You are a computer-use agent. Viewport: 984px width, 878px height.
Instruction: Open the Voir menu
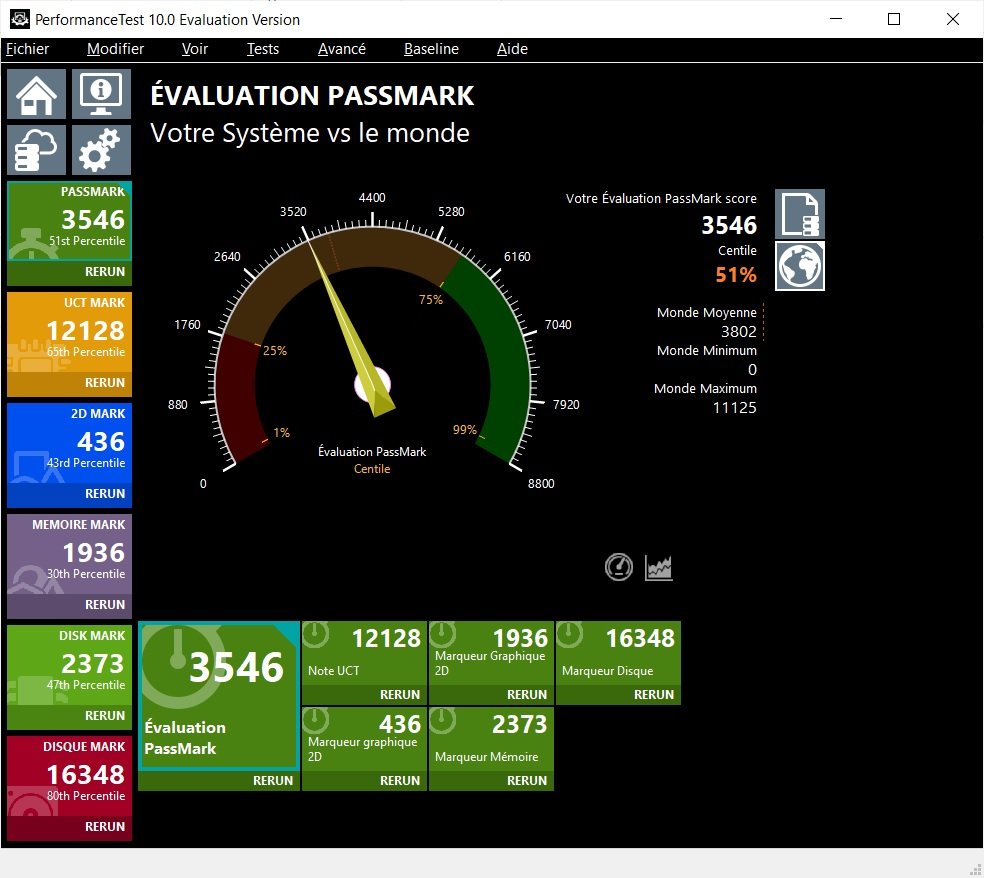point(195,49)
